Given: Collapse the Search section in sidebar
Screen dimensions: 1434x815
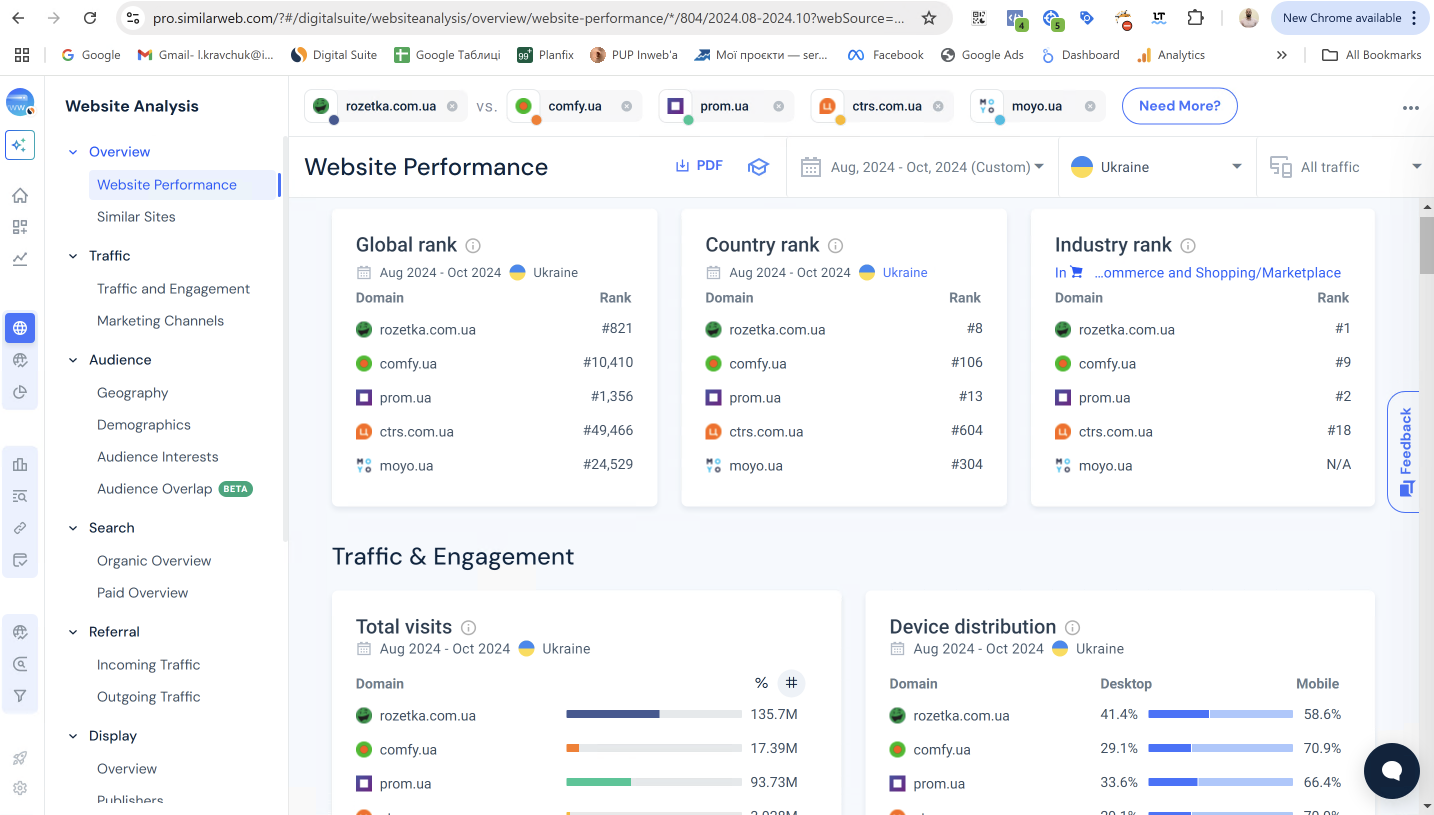Looking at the screenshot, I should tap(73, 528).
